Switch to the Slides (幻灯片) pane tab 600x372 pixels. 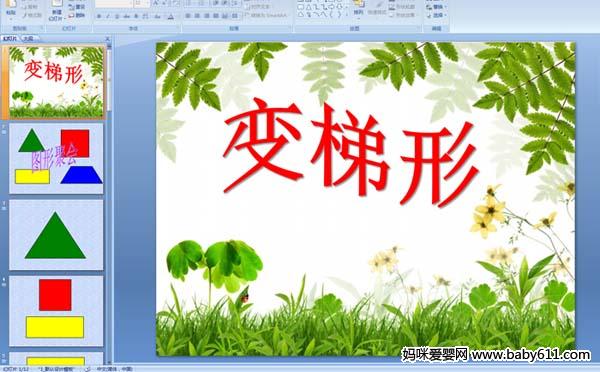tap(10, 38)
